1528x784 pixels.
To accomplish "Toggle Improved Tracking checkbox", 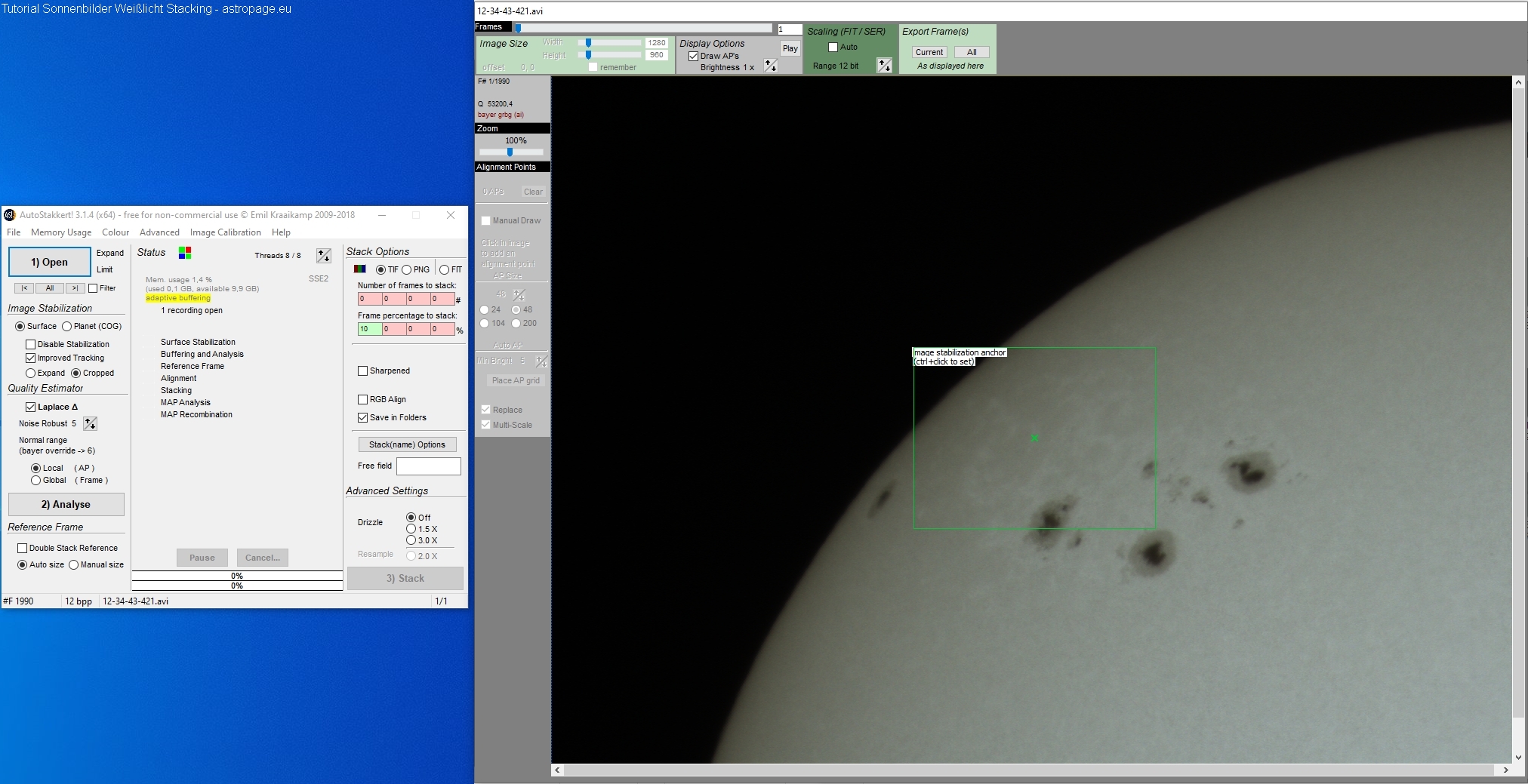I will (x=31, y=358).
